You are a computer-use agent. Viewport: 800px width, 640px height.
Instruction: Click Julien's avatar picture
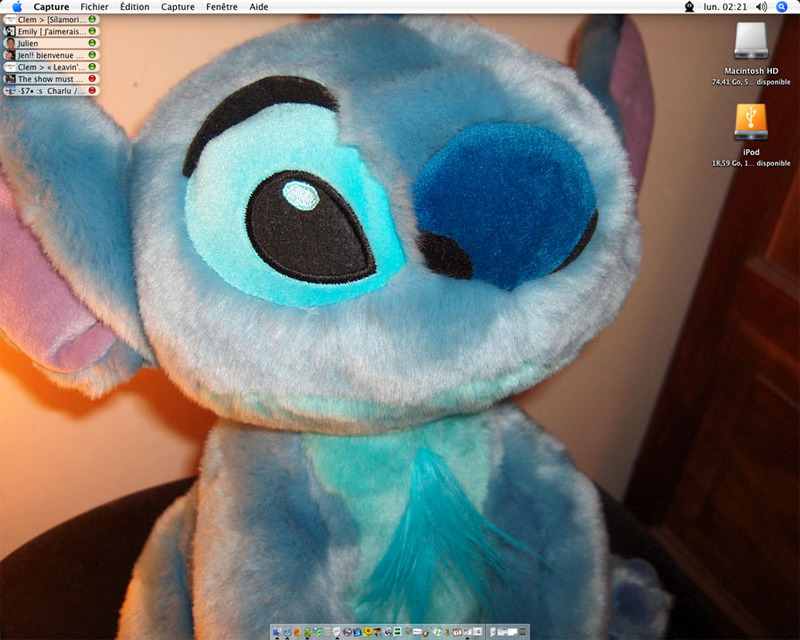(10, 43)
